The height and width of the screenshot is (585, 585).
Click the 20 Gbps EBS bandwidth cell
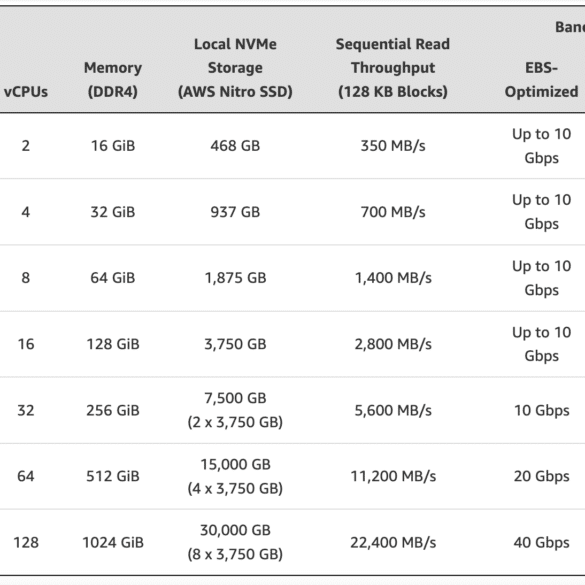pos(541,476)
